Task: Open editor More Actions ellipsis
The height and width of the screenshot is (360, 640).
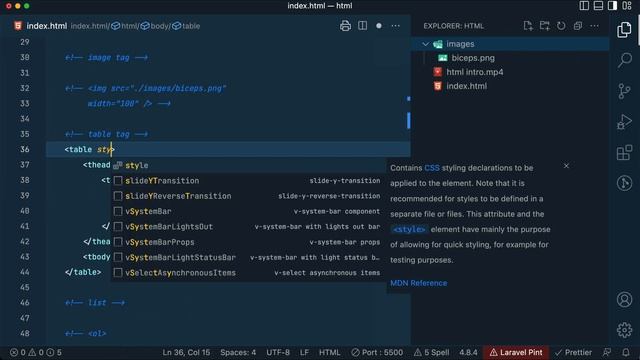Action: click(396, 26)
